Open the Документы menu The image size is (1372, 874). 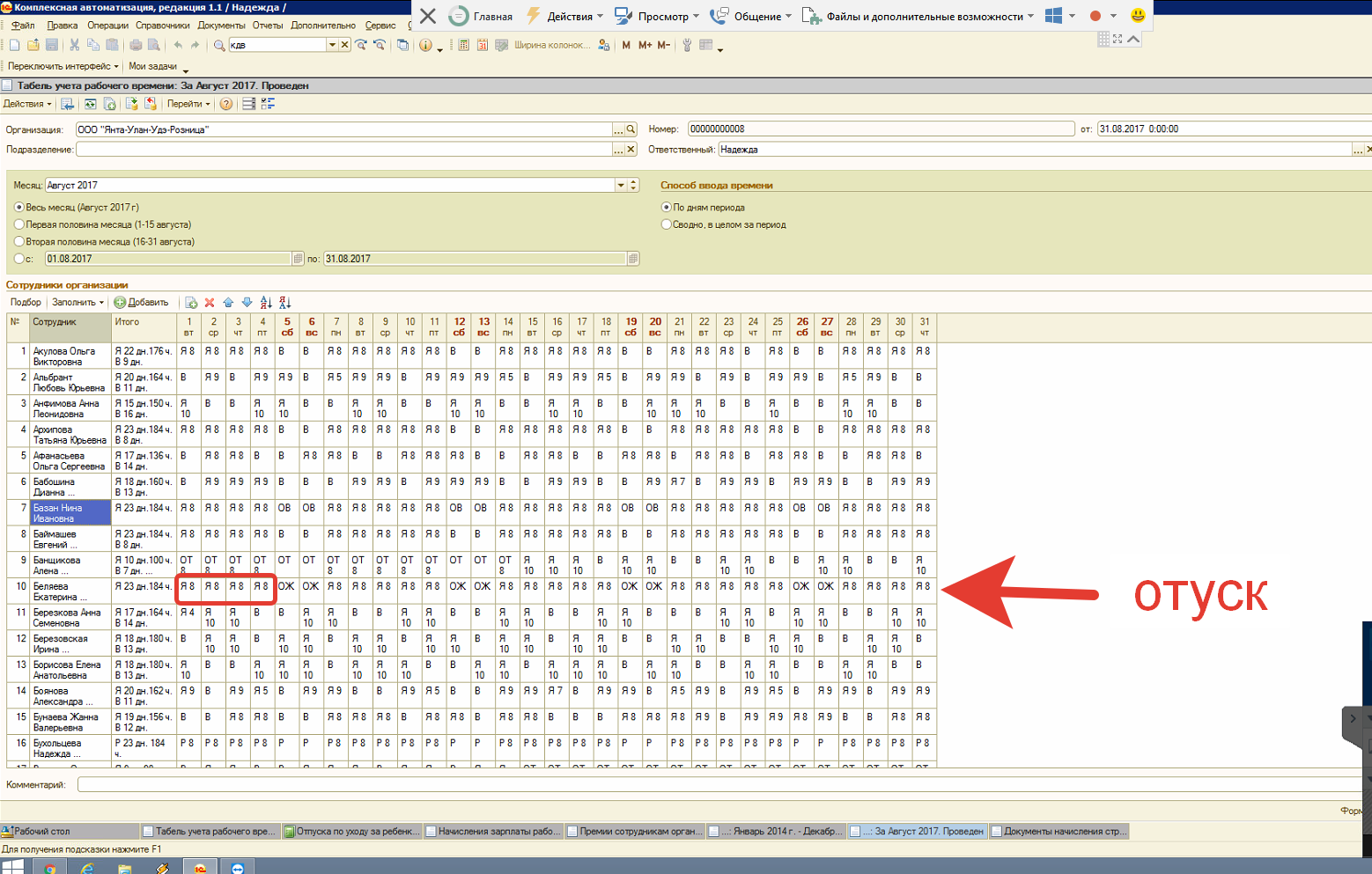(221, 26)
